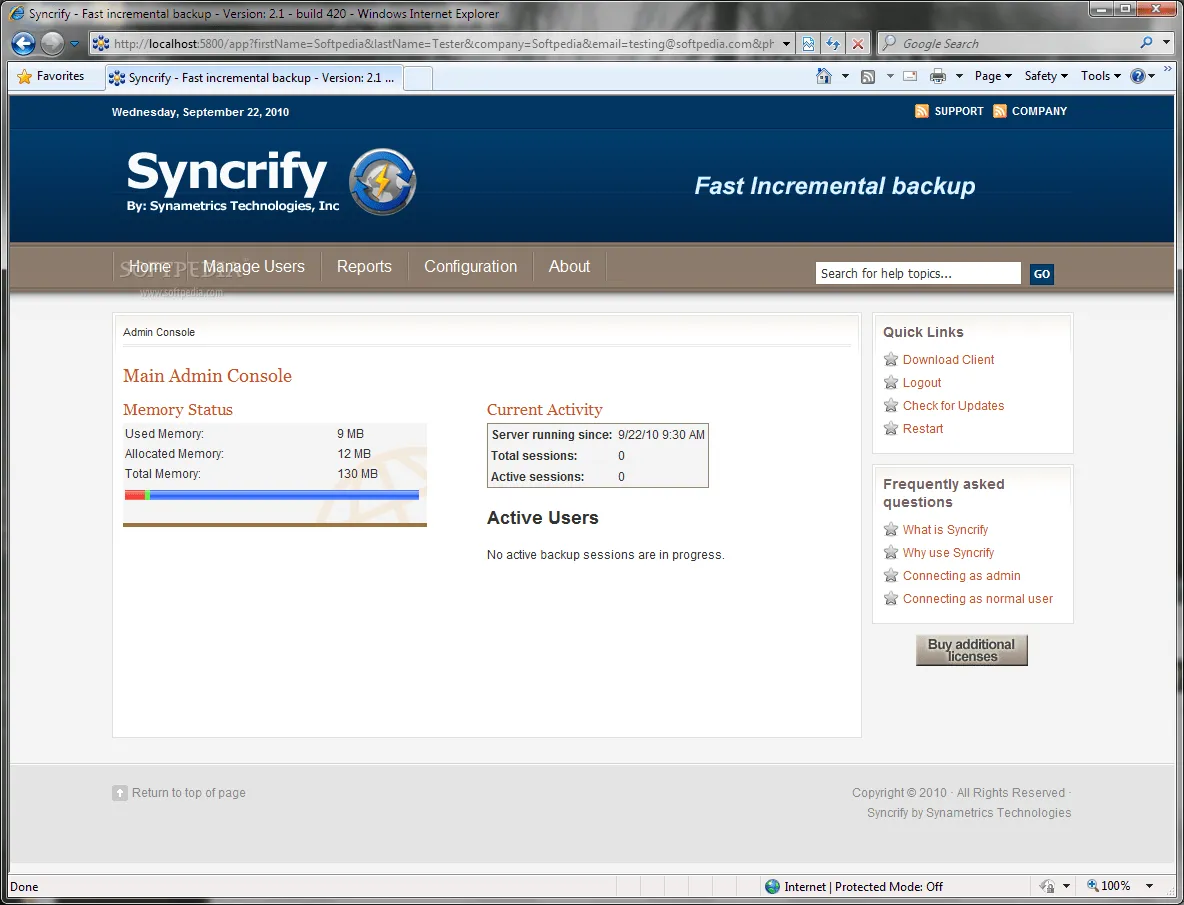Click the Home icon on browser toolbar

(823, 76)
